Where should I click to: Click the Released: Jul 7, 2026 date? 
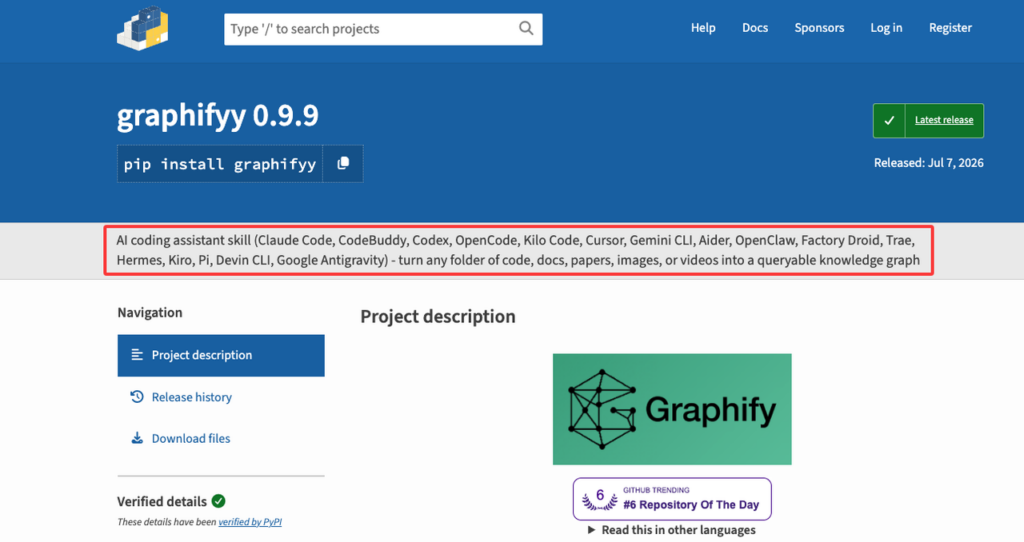929,163
